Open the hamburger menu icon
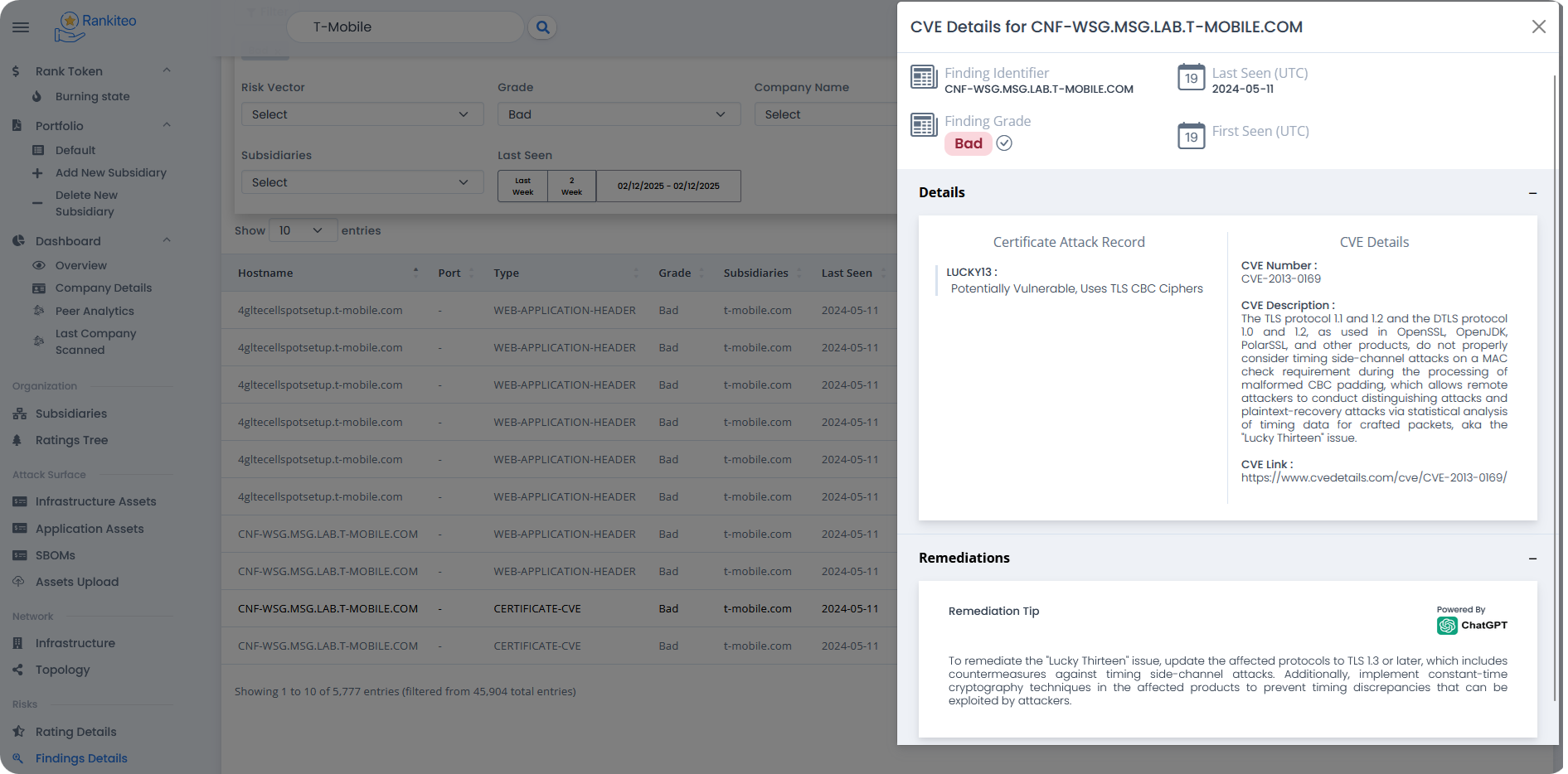This screenshot has width=1568, height=774. (x=21, y=27)
